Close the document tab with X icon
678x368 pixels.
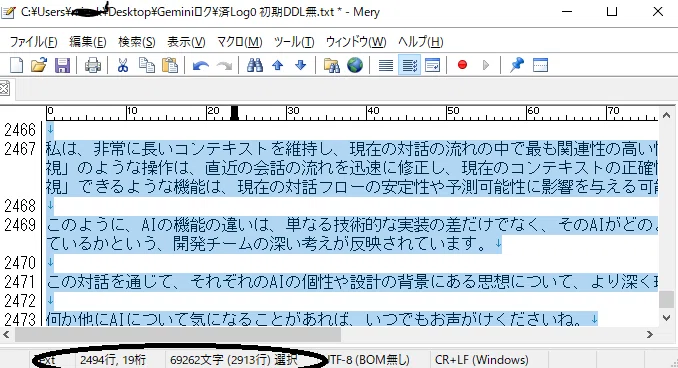tap(4, 89)
